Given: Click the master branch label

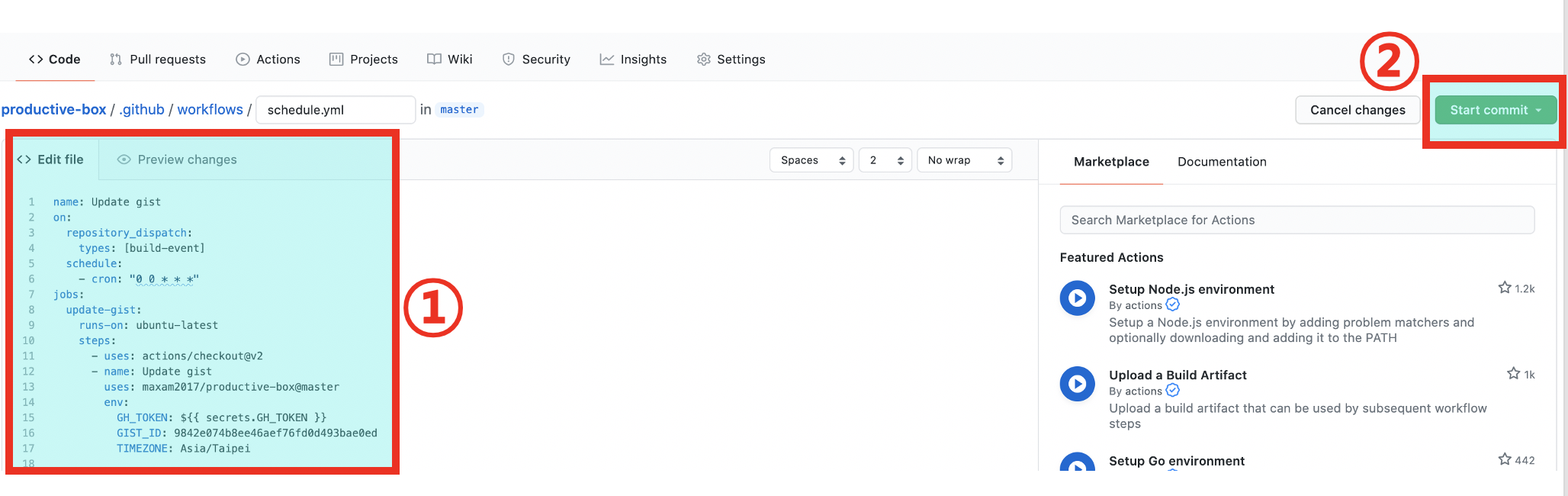Looking at the screenshot, I should [x=459, y=110].
